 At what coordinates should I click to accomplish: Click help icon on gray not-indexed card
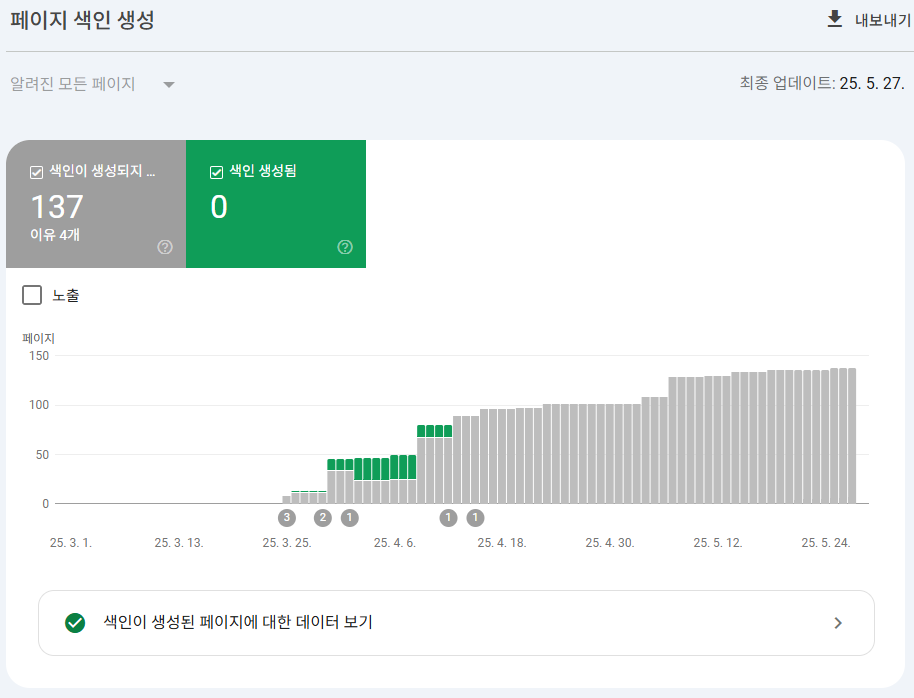click(x=165, y=247)
